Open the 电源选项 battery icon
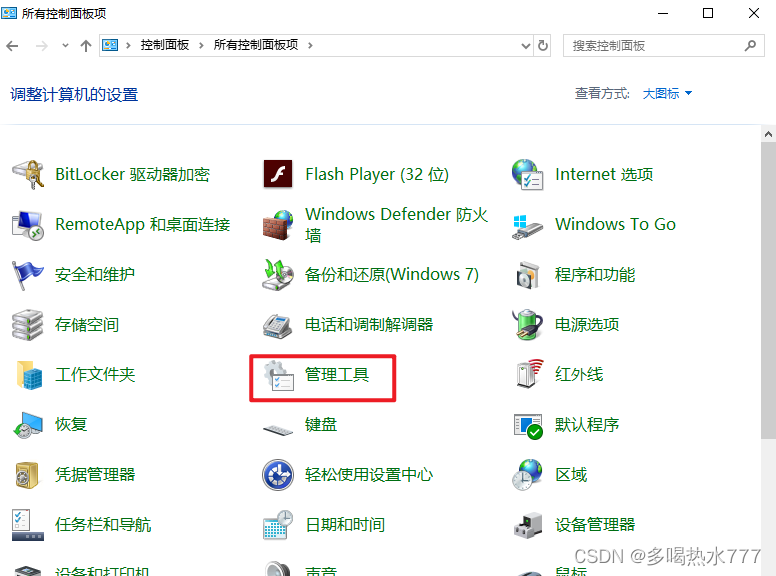Image resolution: width=776 pixels, height=576 pixels. click(528, 325)
